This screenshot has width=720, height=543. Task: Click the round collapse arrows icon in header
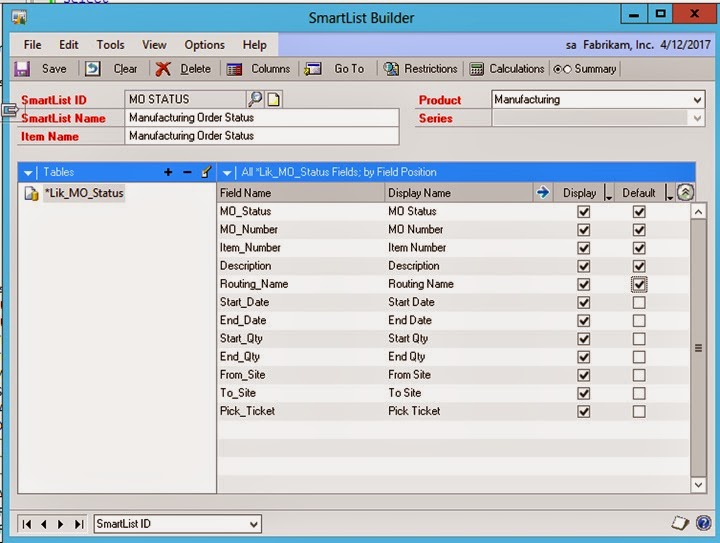(x=685, y=192)
